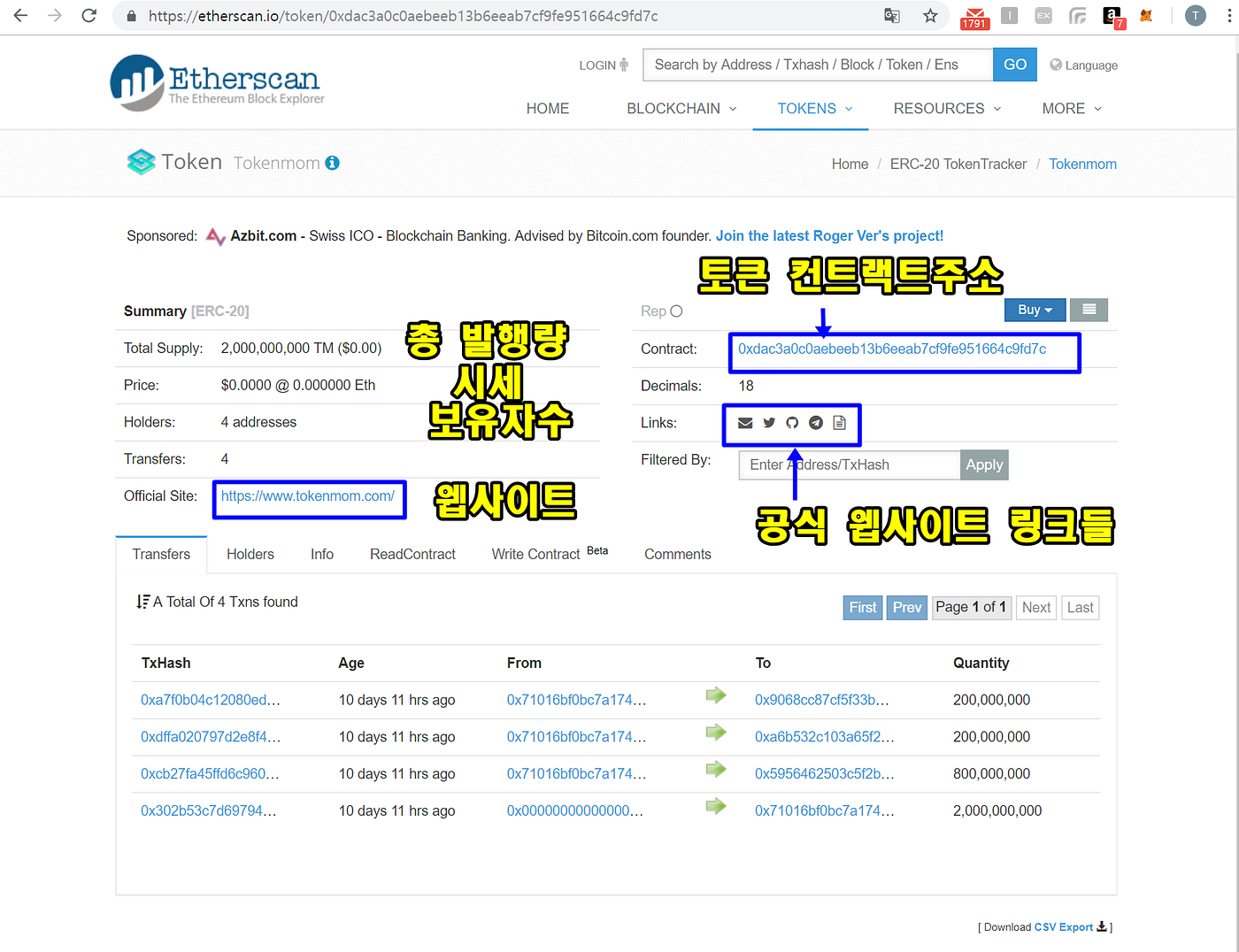1239x952 pixels.
Task: Open the ReadContract tab
Action: pyautogui.click(x=412, y=554)
